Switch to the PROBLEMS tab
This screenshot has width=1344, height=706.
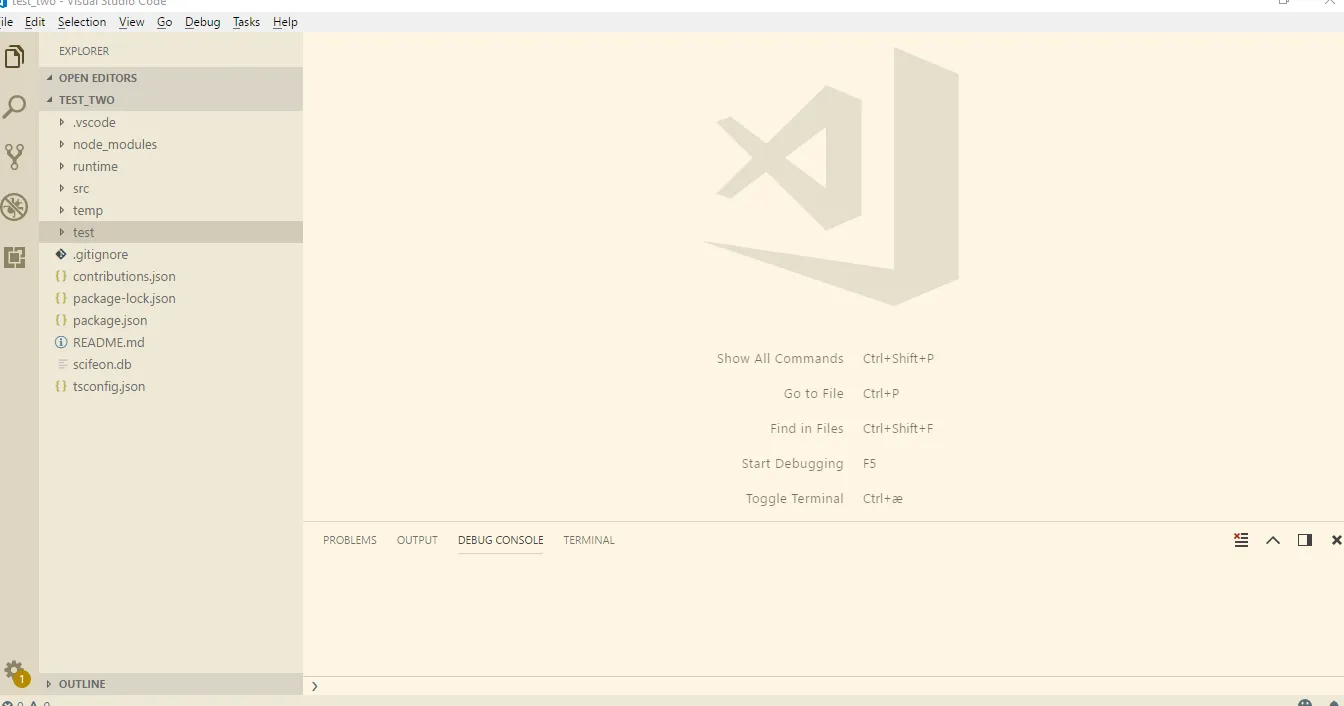coord(350,540)
